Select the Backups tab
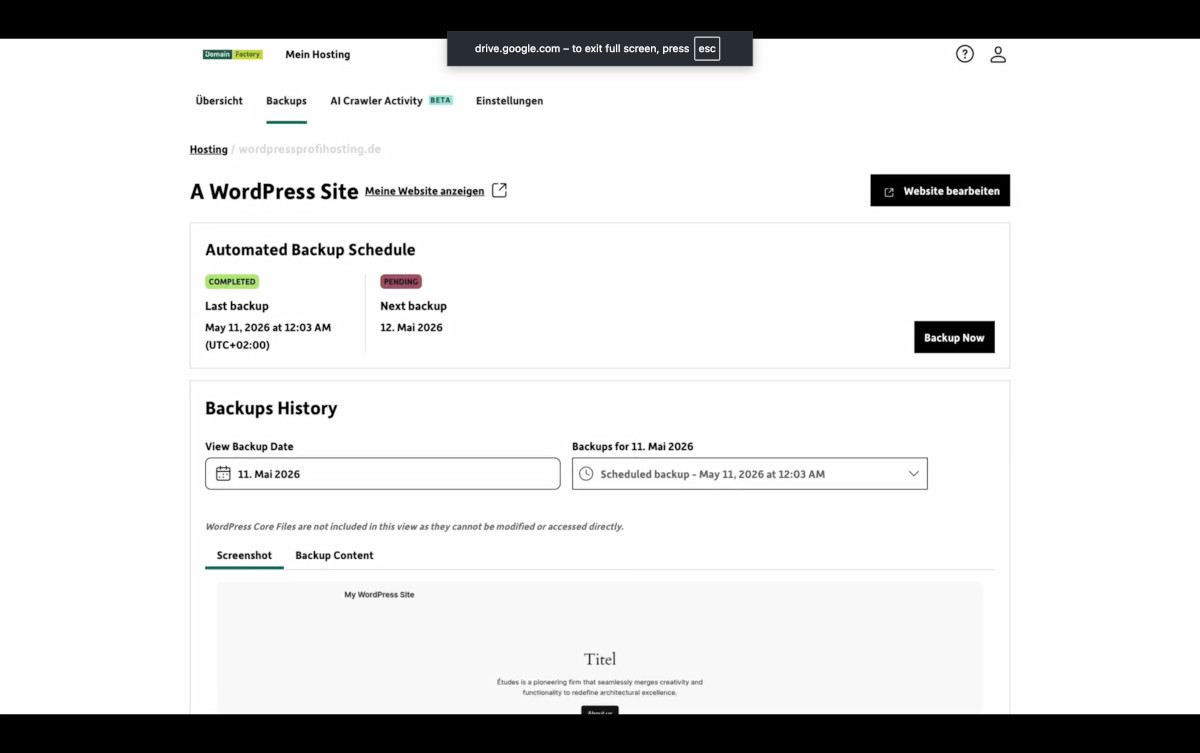This screenshot has height=753, width=1200. pyautogui.click(x=286, y=101)
